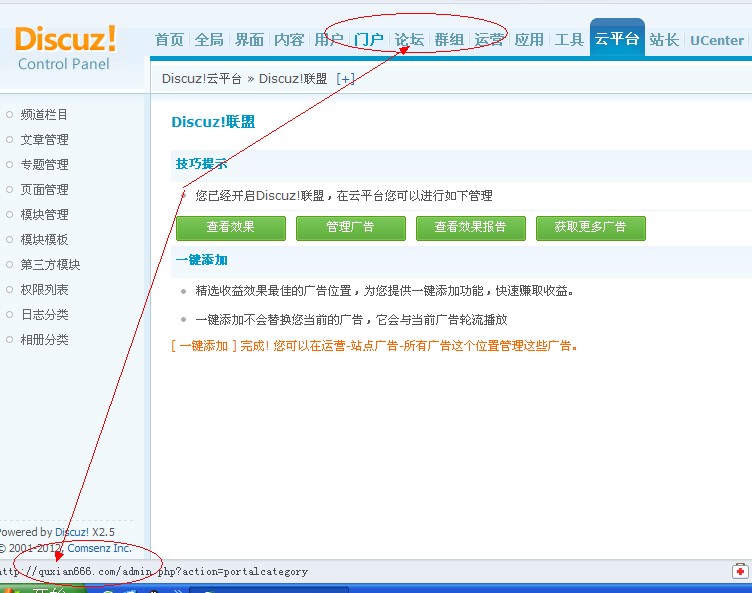
Task: Select 专题管理 sidebar item
Action: [44, 165]
